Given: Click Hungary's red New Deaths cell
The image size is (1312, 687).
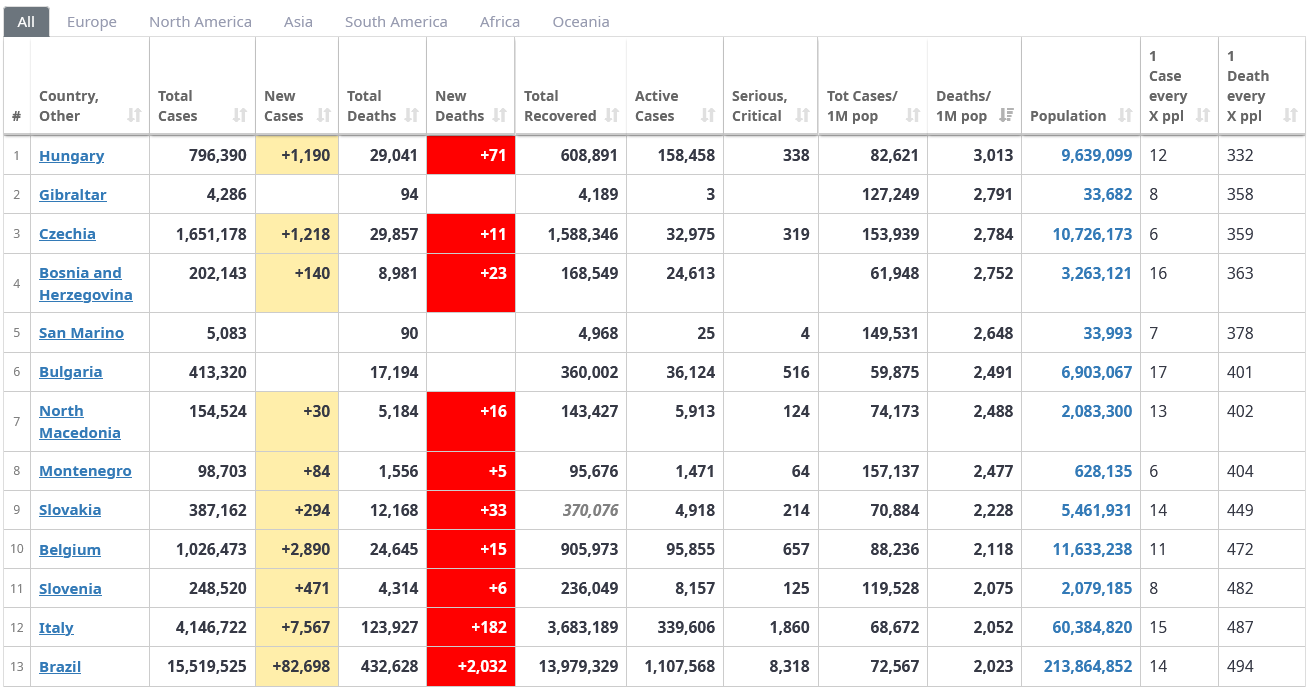Looking at the screenshot, I should (471, 156).
